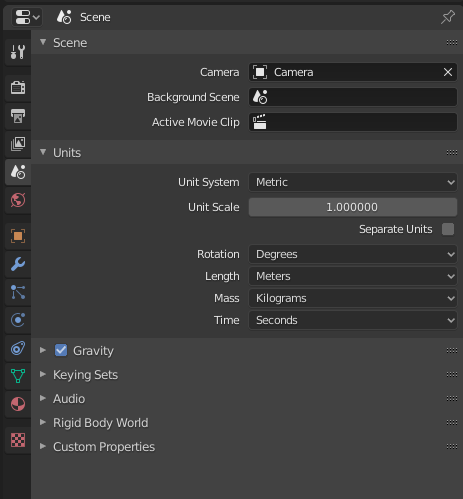Open the Time Seconds dropdown

tap(353, 320)
